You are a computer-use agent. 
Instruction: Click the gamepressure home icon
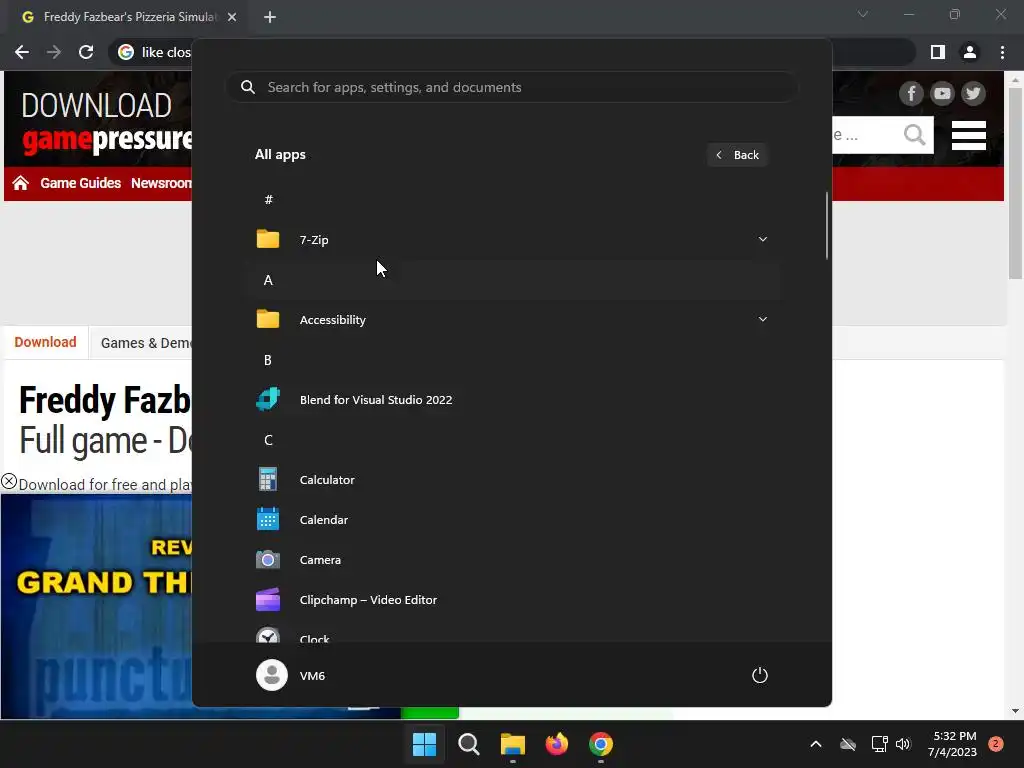[20, 183]
